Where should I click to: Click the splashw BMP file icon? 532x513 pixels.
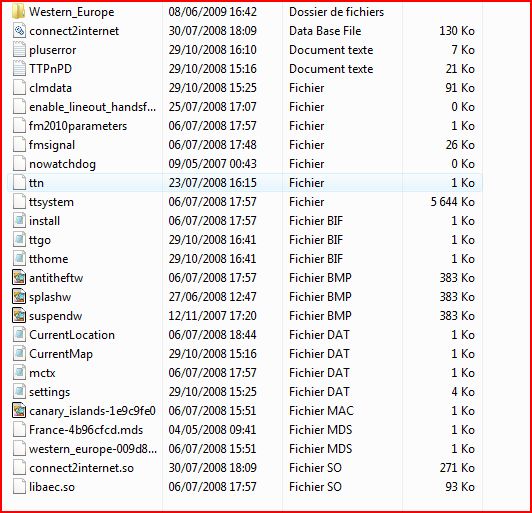(19, 297)
